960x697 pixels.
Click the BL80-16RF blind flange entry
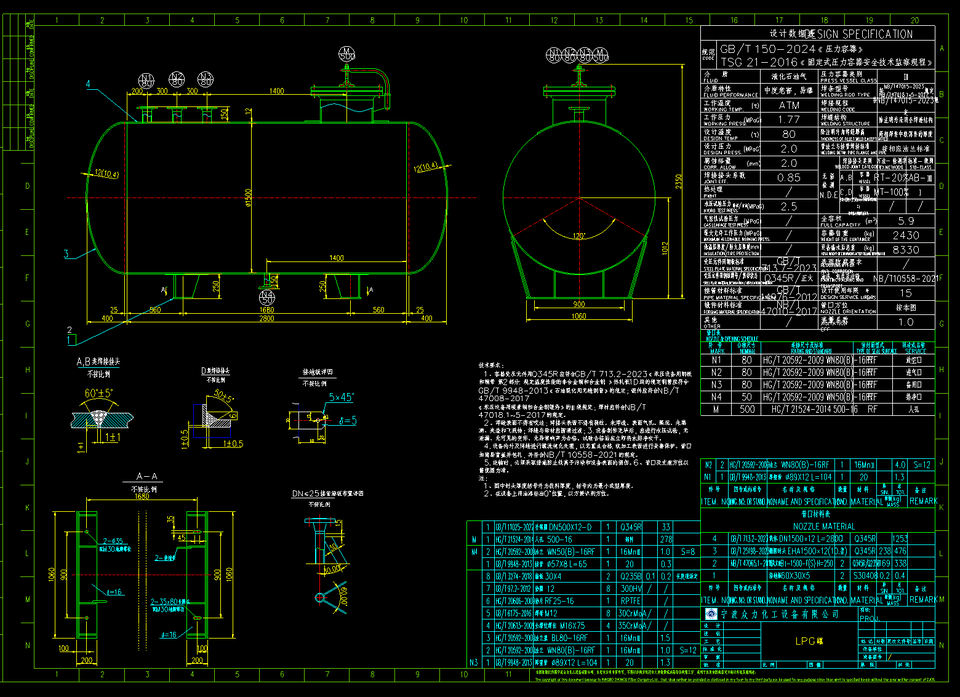[x=569, y=638]
